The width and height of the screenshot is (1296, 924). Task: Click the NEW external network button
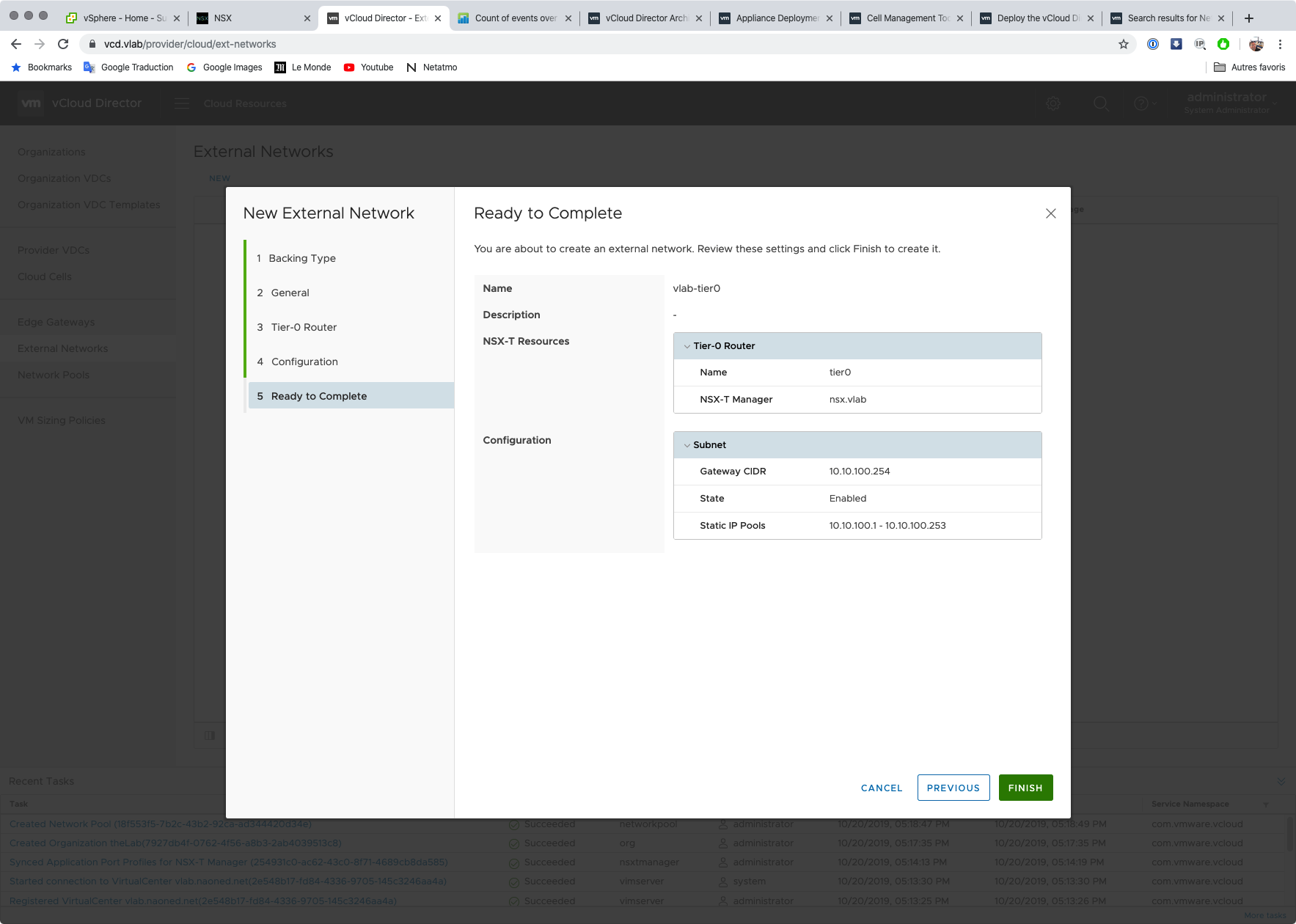pyautogui.click(x=219, y=178)
